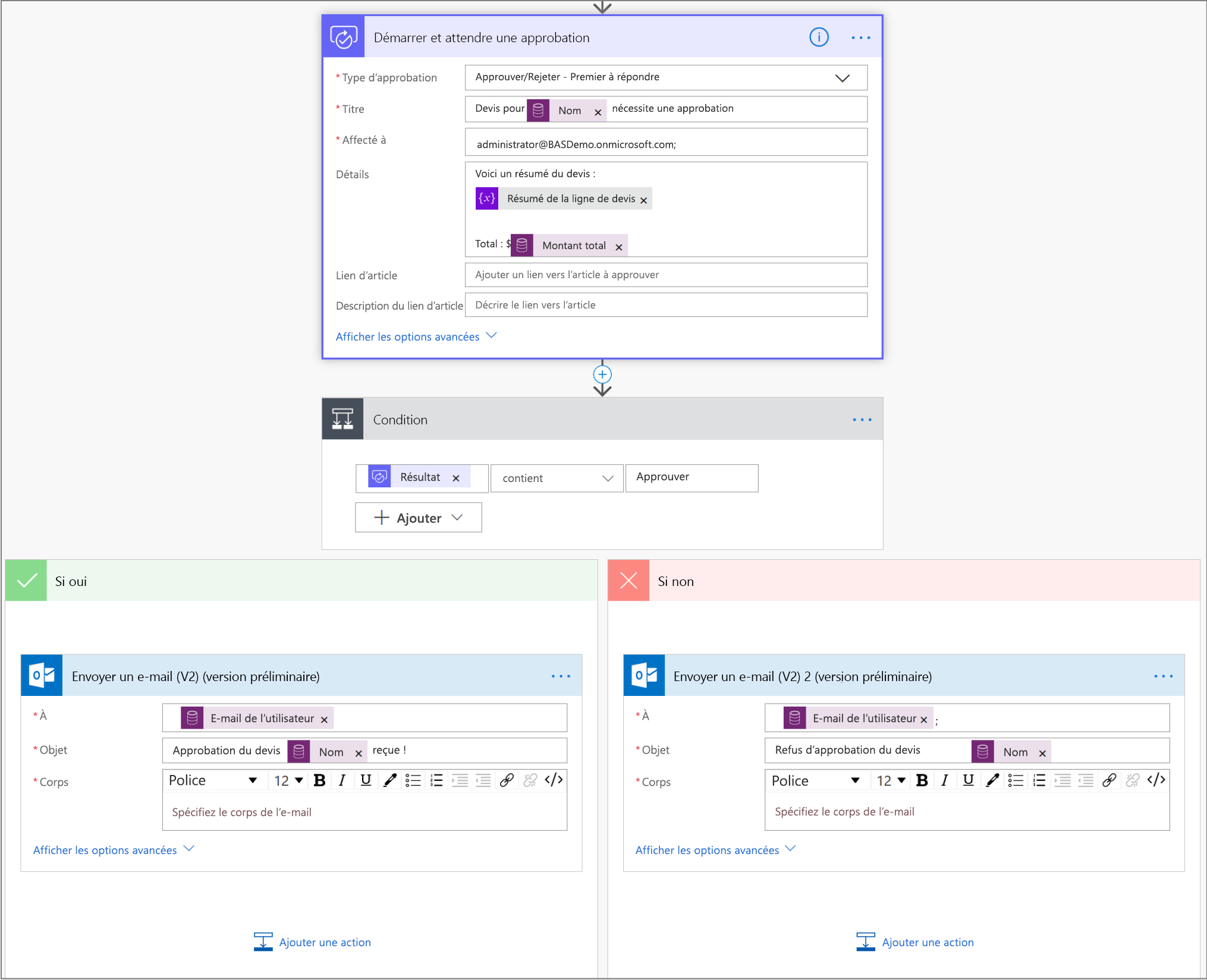Click the Condition header icon
Viewport: 1207px width, 980px height.
pos(342,419)
